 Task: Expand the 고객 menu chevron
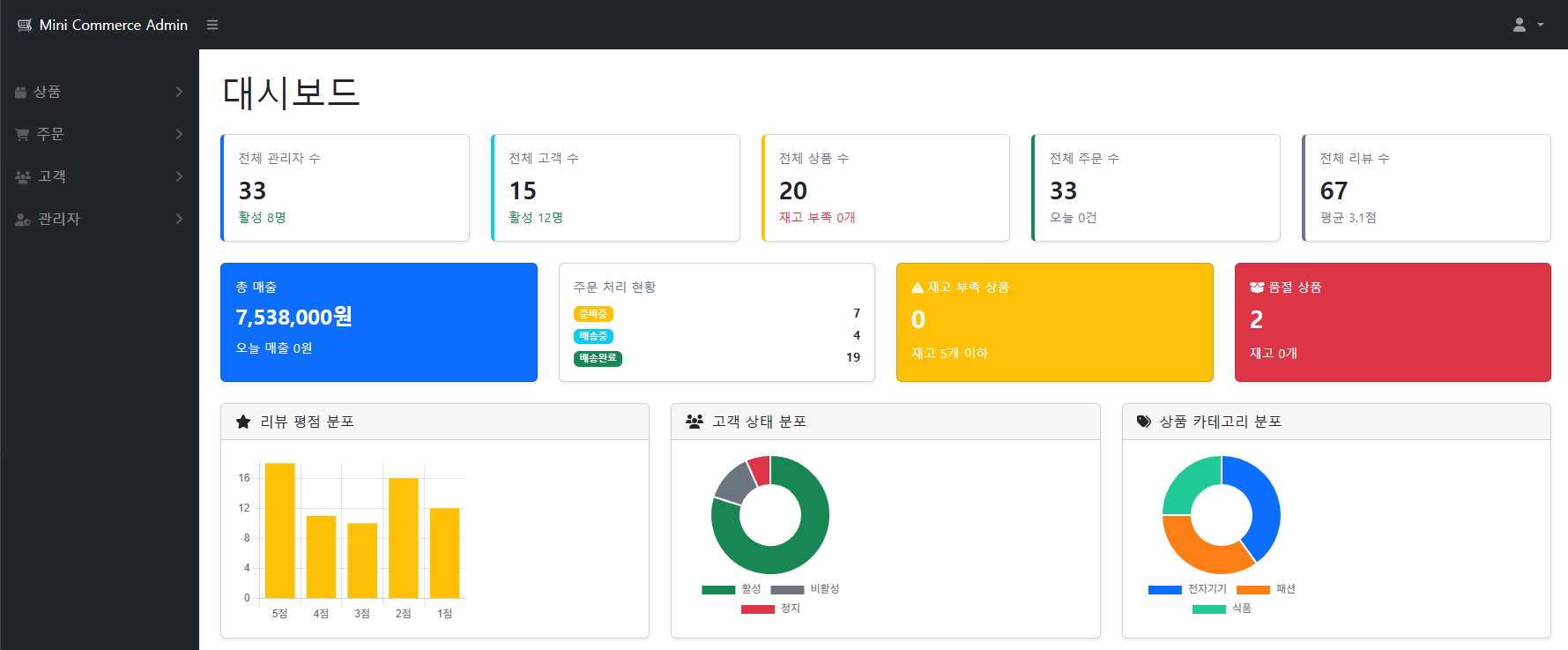[179, 176]
